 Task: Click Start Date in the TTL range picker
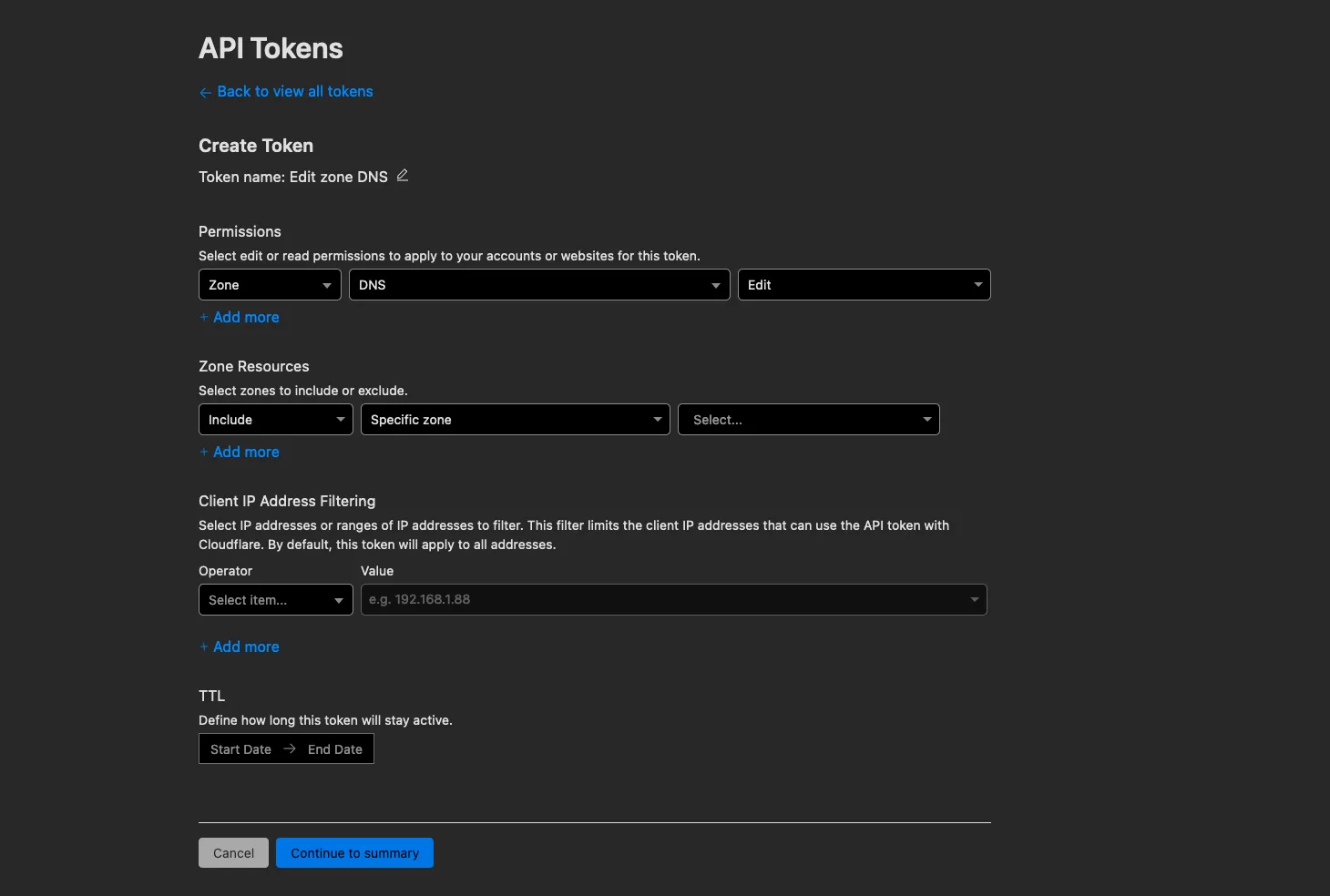tap(240, 749)
